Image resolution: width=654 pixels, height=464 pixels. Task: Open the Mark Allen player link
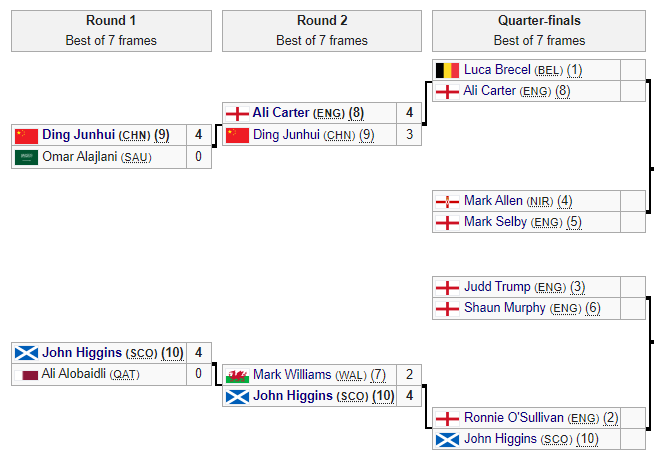[x=493, y=201]
